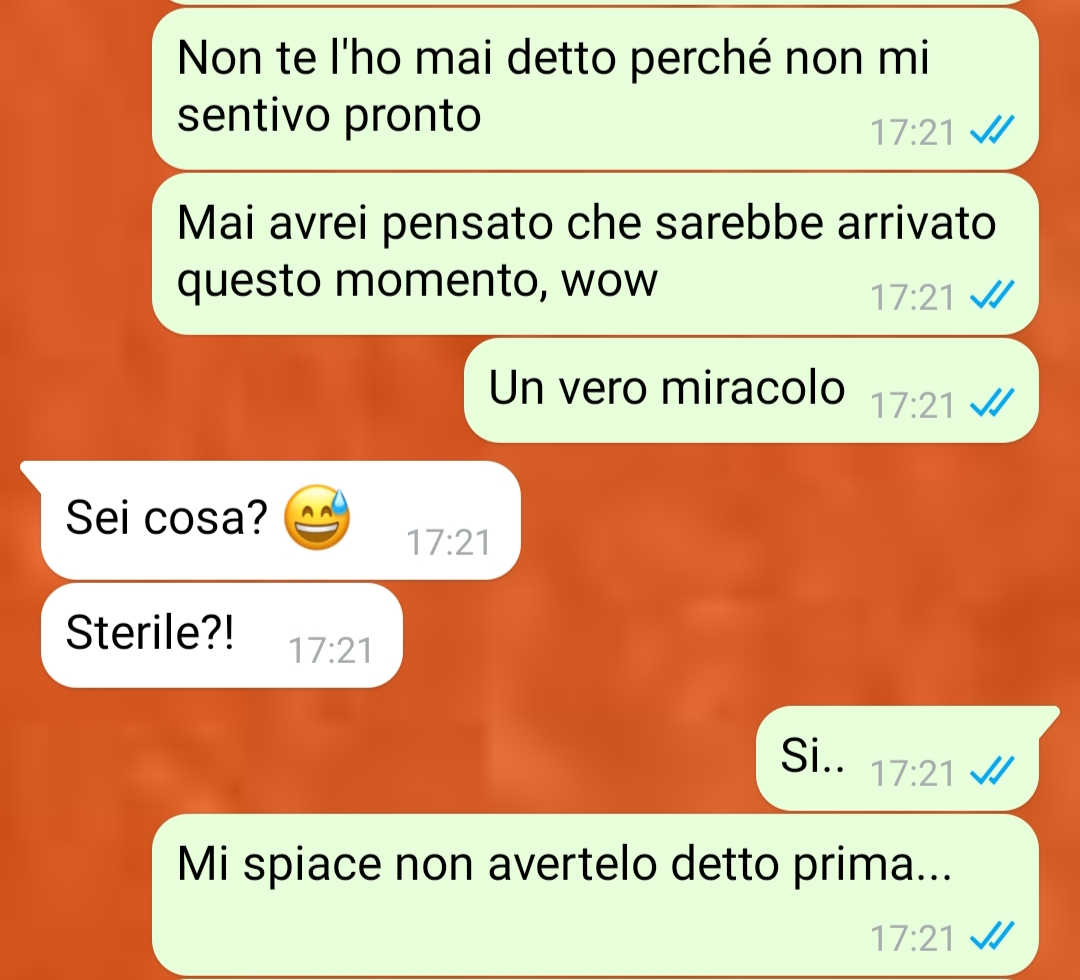Tap read-receipt double check on 'sentivo pronto' message
The width and height of the screenshot is (1080, 980).
(992, 130)
